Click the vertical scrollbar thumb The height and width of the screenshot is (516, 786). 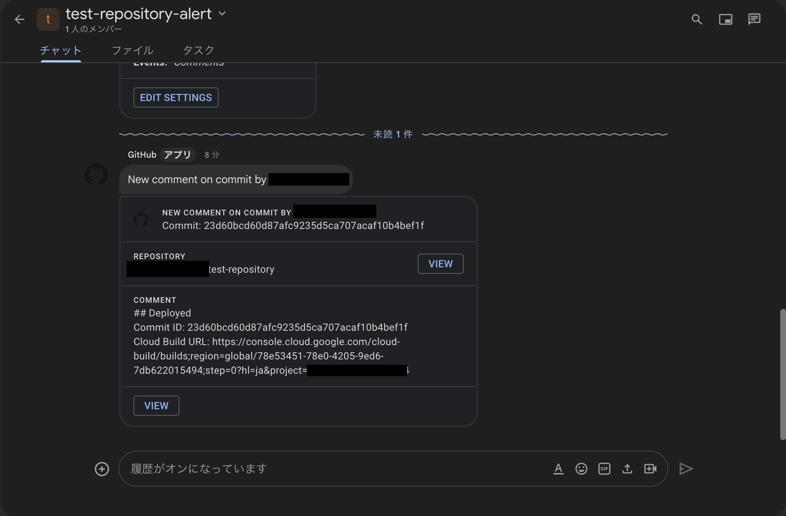[782, 375]
